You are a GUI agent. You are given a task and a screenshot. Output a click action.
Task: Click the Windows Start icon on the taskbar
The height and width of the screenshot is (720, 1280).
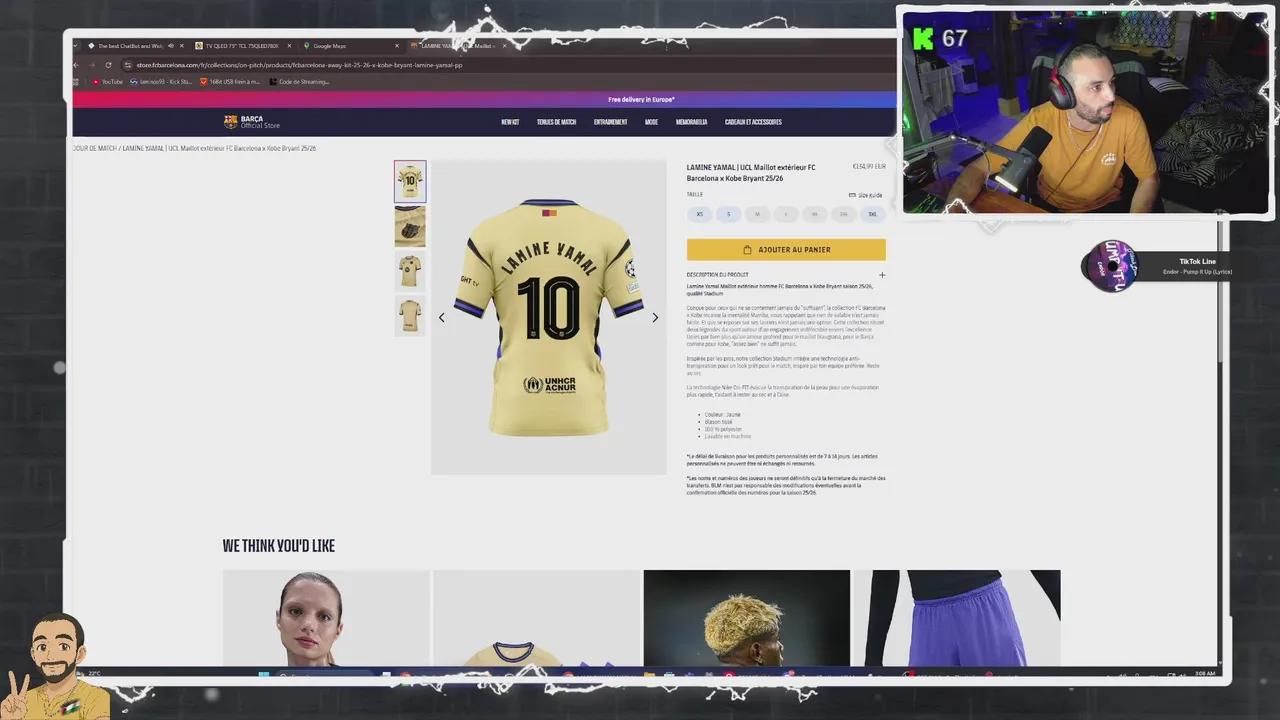[x=264, y=675]
